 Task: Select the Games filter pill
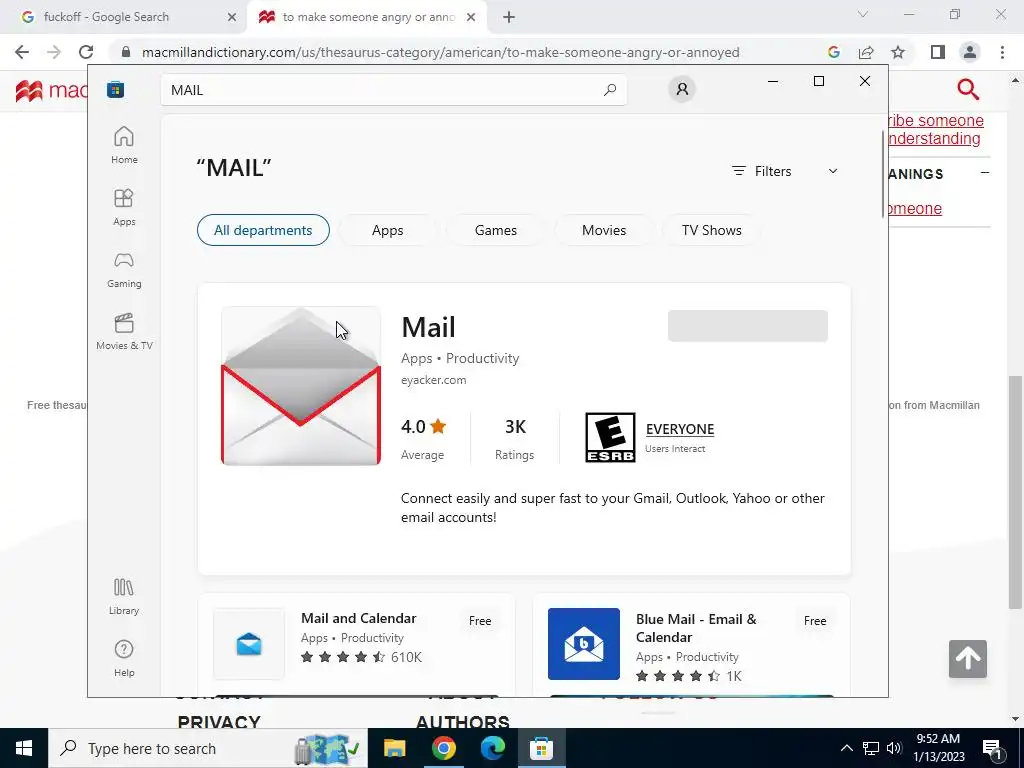point(496,230)
